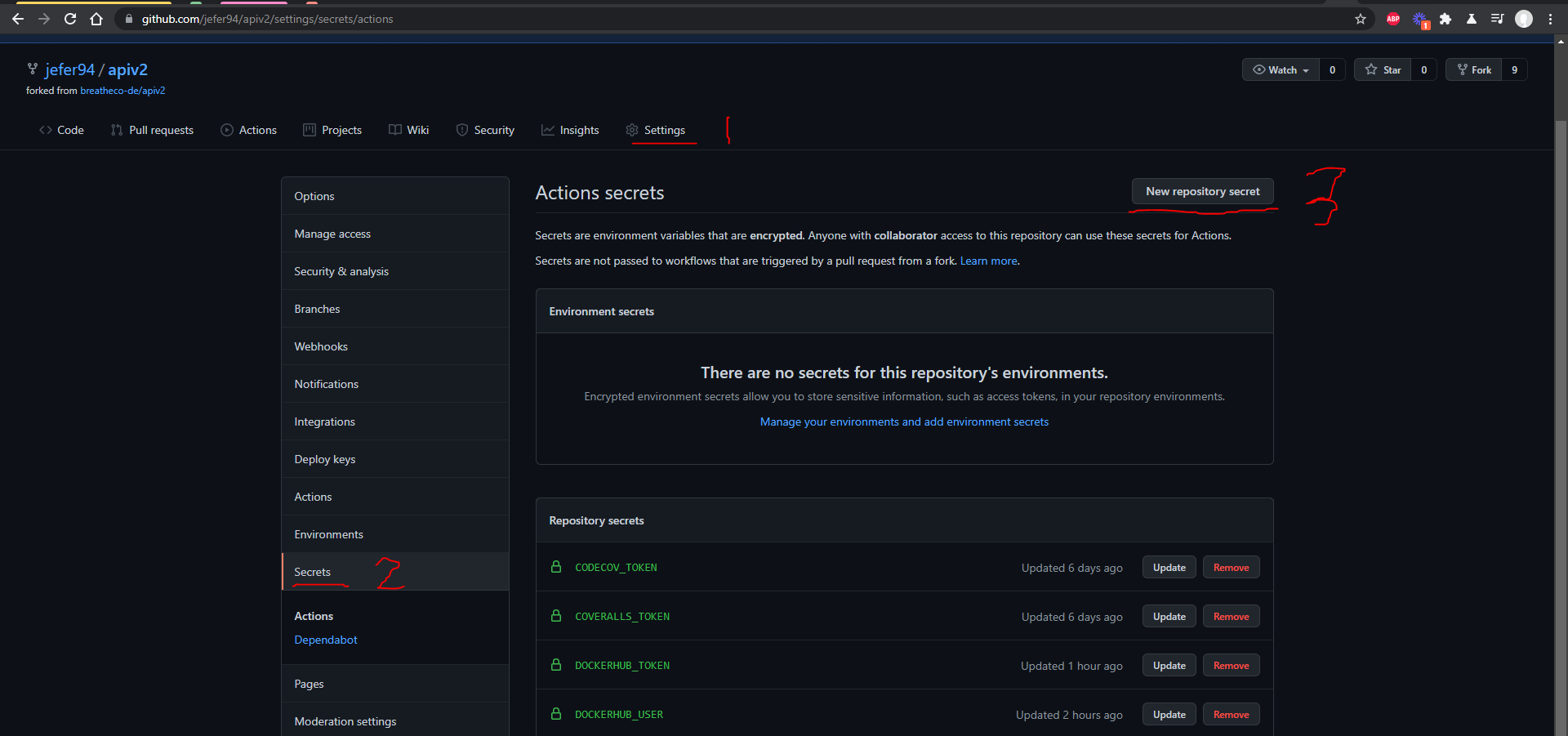Click the lock icon beside DOCKERHUB_USER
The image size is (1568, 736).
556,714
